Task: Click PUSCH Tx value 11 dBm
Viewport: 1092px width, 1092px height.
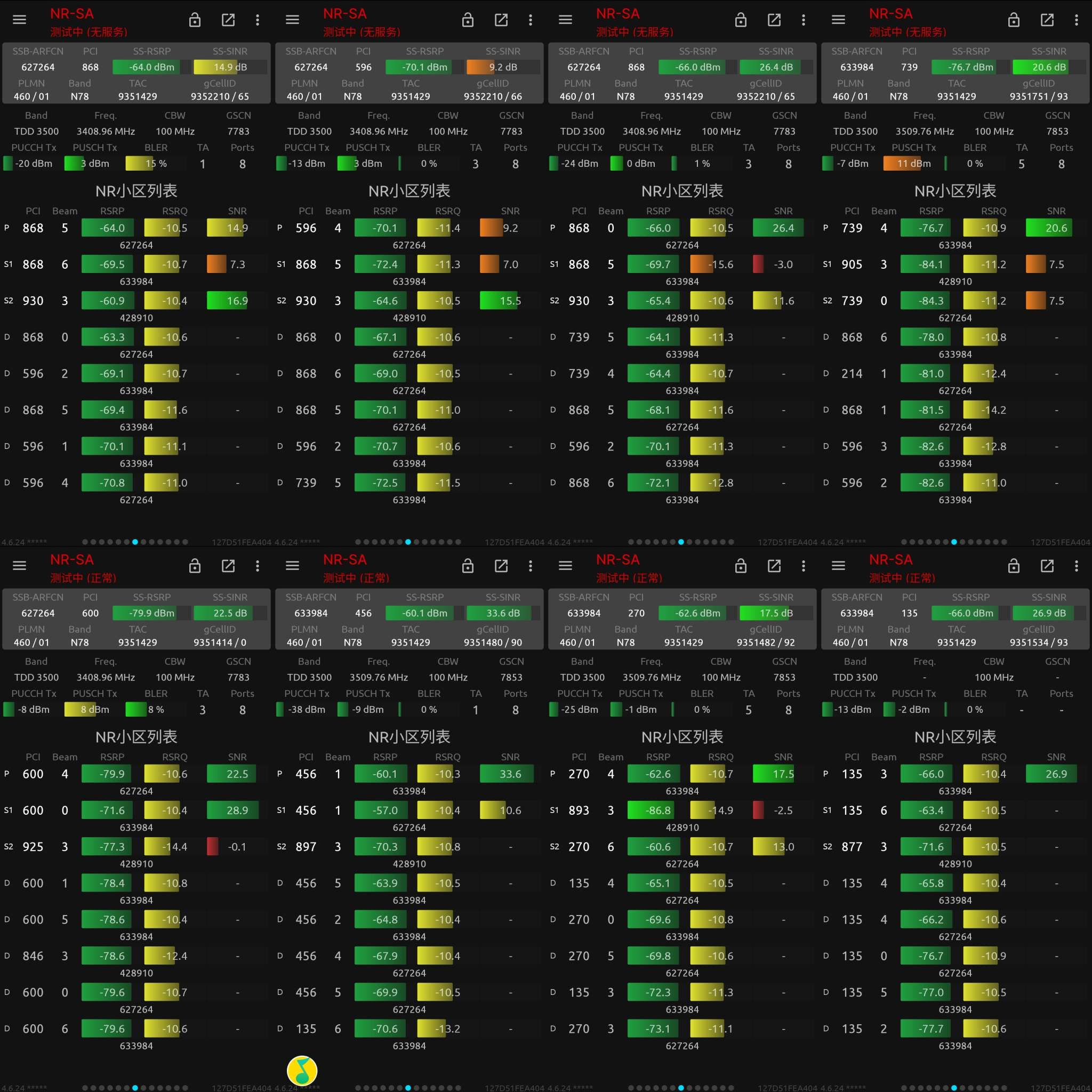Action: [914, 164]
